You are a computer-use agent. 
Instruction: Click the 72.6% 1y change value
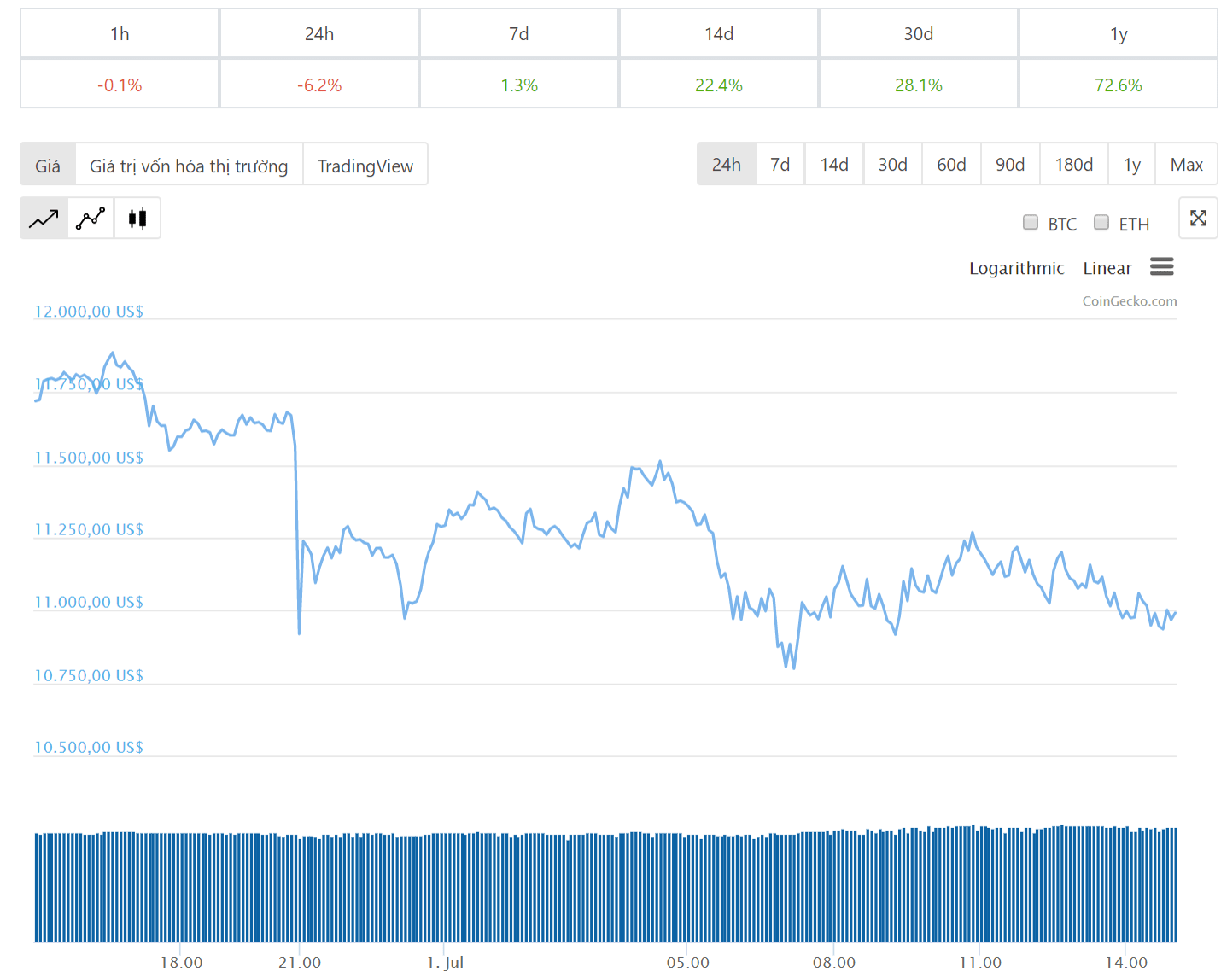[x=1119, y=85]
